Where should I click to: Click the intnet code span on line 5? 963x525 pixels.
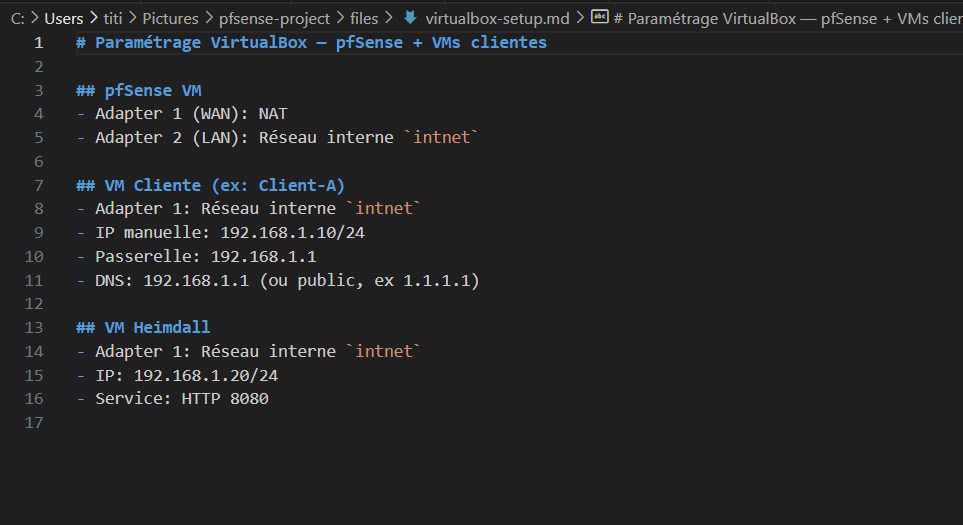(441, 137)
